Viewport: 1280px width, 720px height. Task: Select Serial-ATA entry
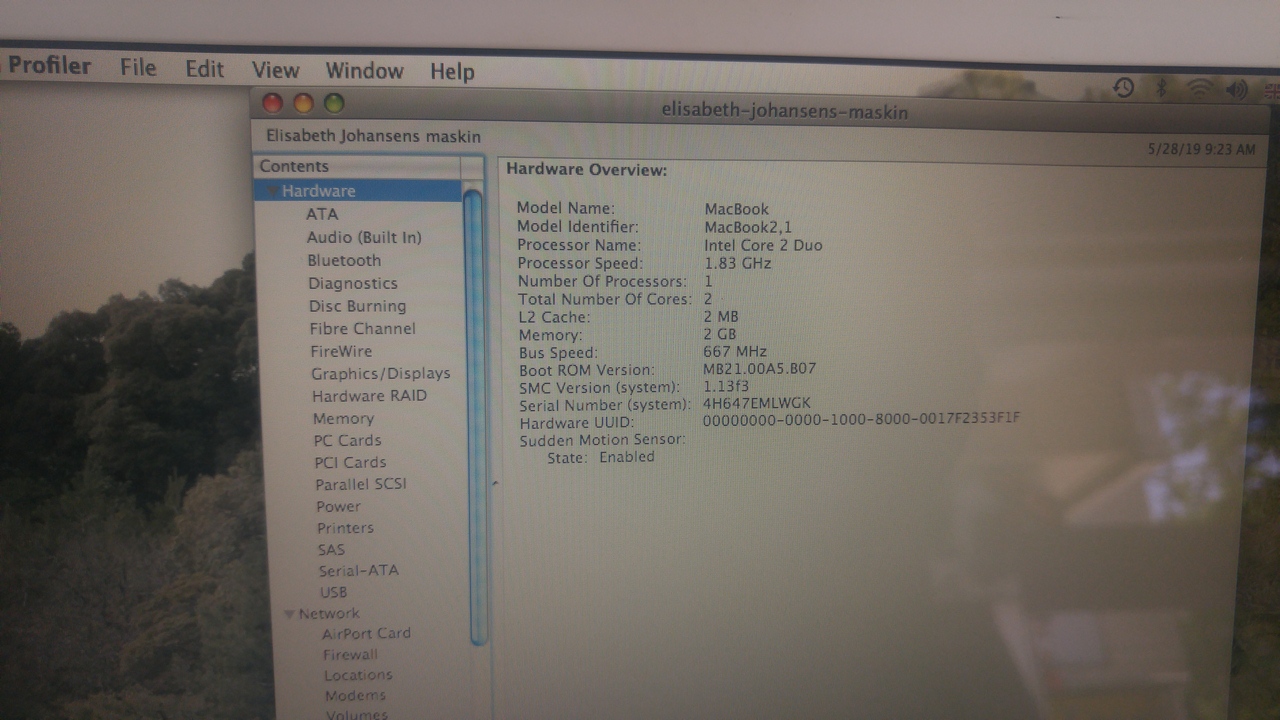[358, 571]
